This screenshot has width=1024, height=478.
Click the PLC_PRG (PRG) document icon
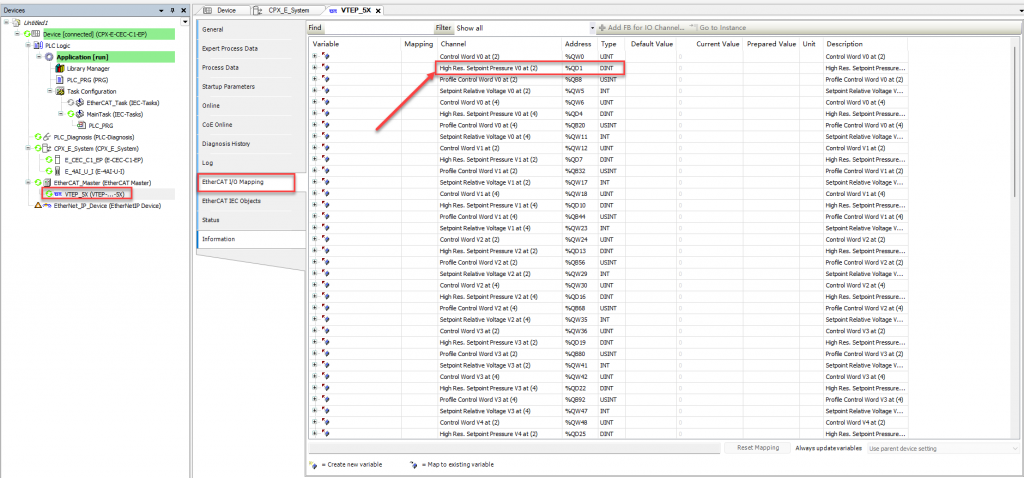point(60,80)
